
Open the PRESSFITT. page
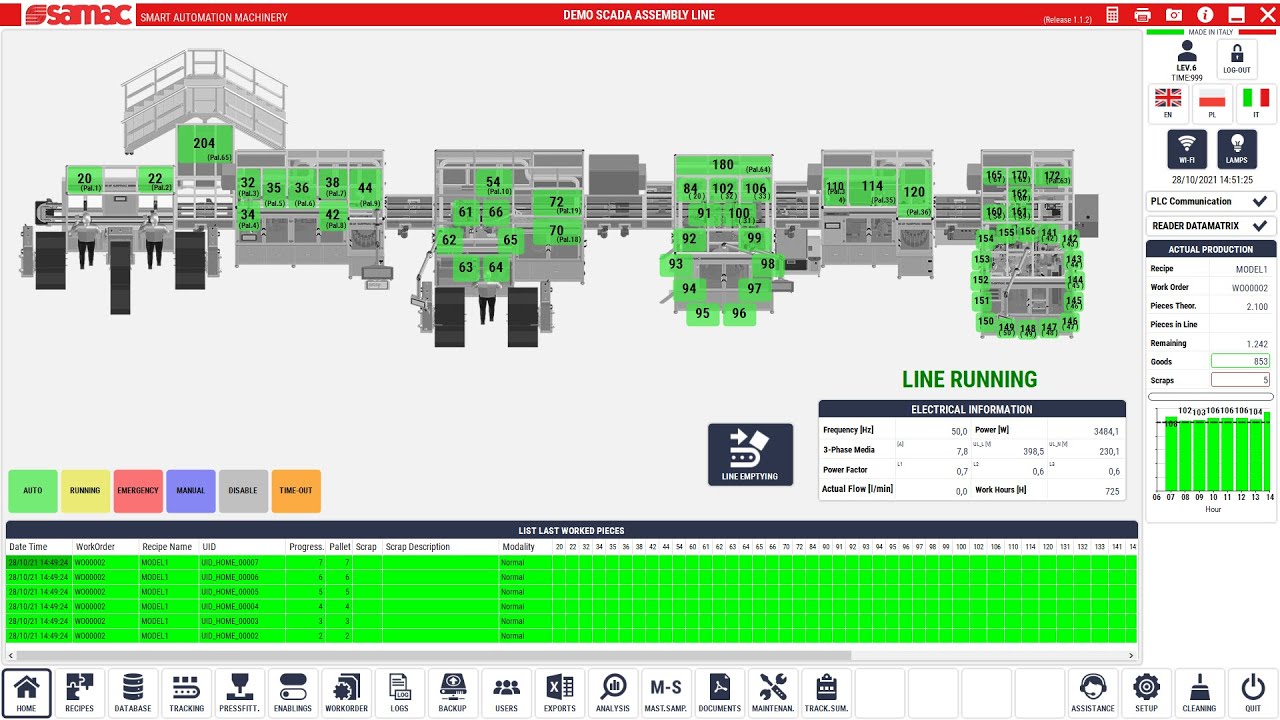[x=240, y=693]
